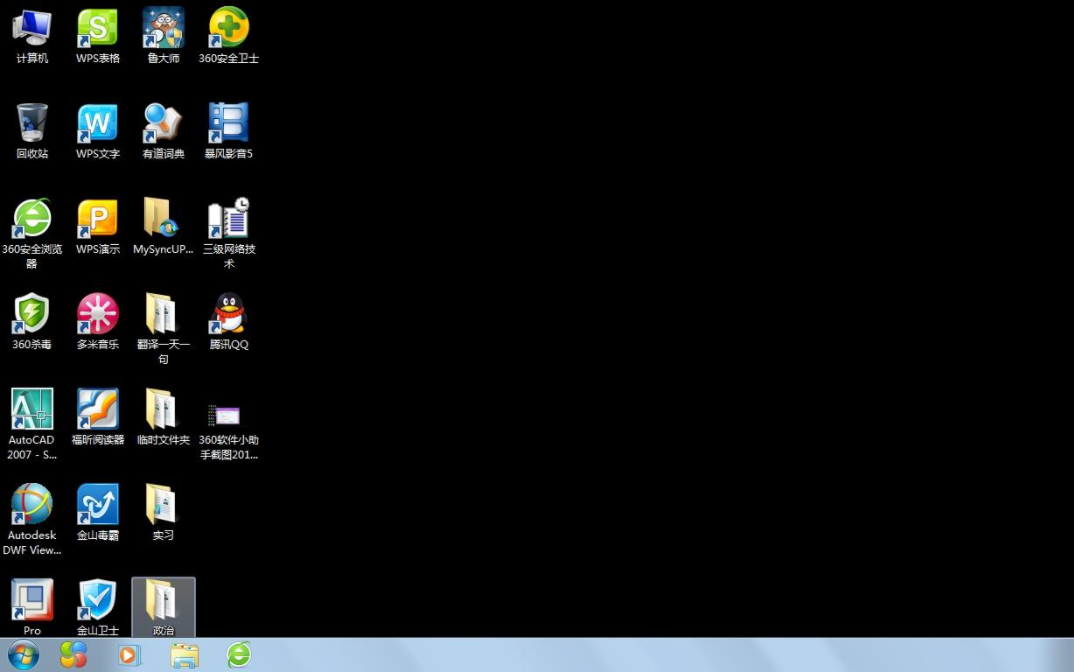The height and width of the screenshot is (672, 1074).
Task: Select the 实习 folder on desktop
Action: tap(163, 504)
